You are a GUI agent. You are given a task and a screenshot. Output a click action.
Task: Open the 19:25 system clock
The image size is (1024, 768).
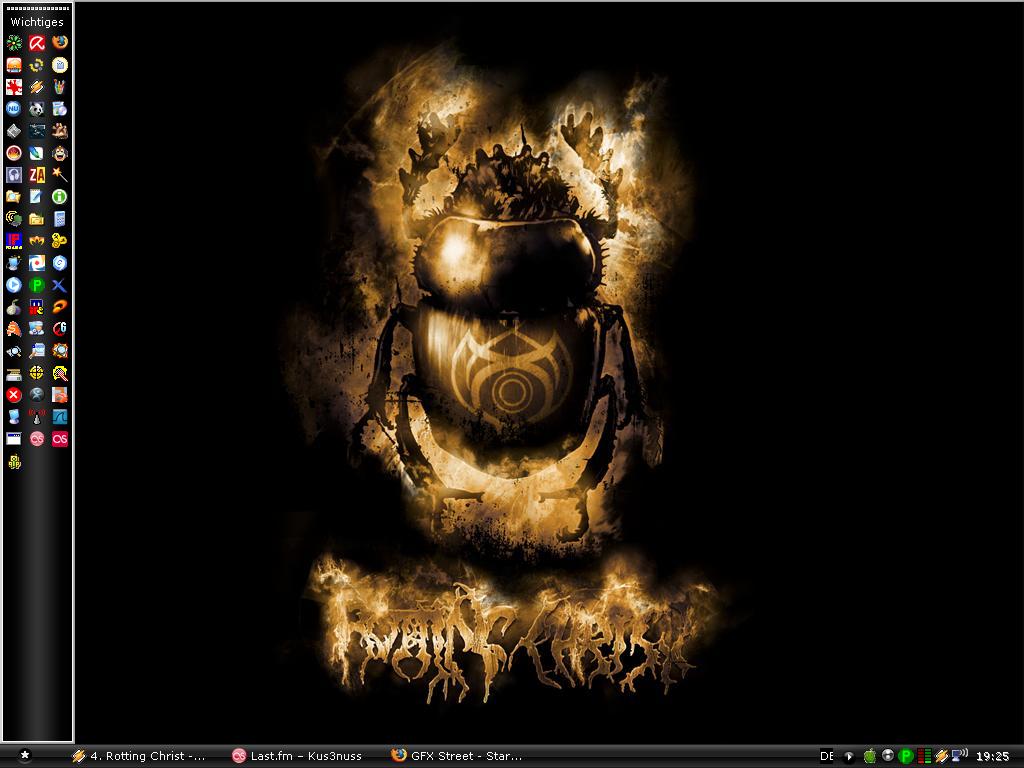point(993,756)
